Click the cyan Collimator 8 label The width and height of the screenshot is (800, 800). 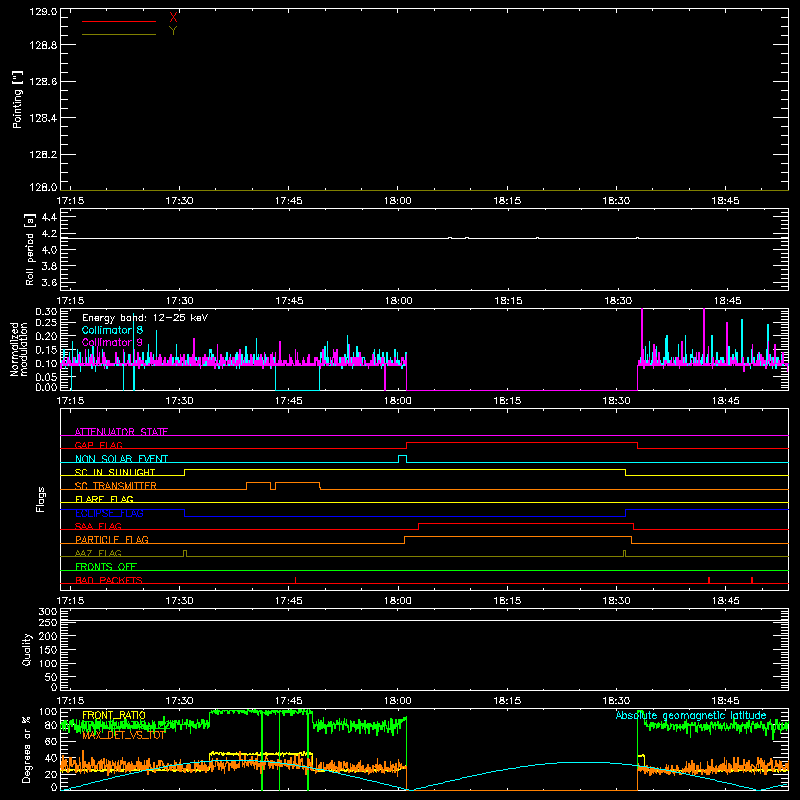(112, 330)
